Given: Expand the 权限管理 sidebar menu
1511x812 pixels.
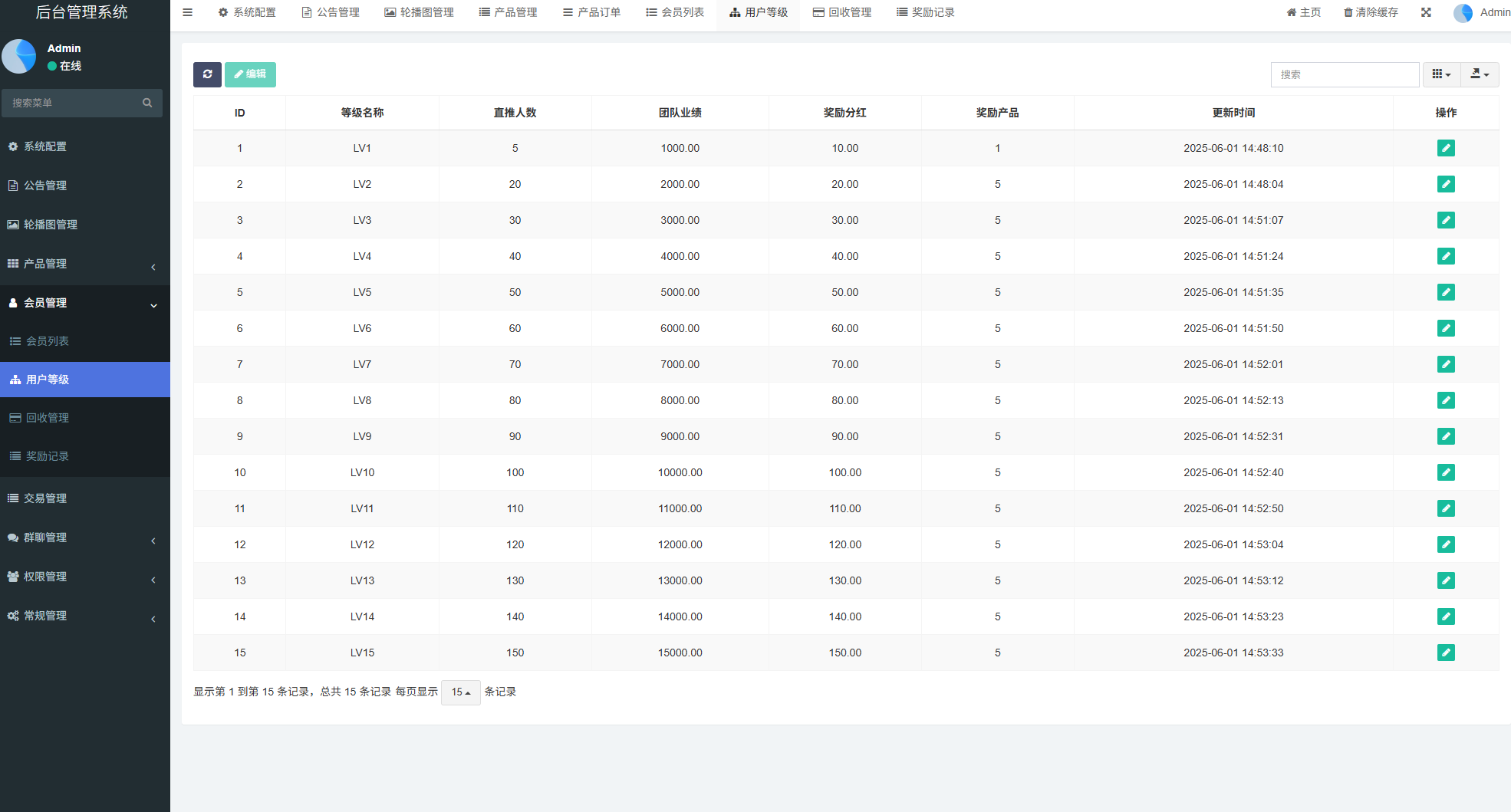Looking at the screenshot, I should click(84, 577).
